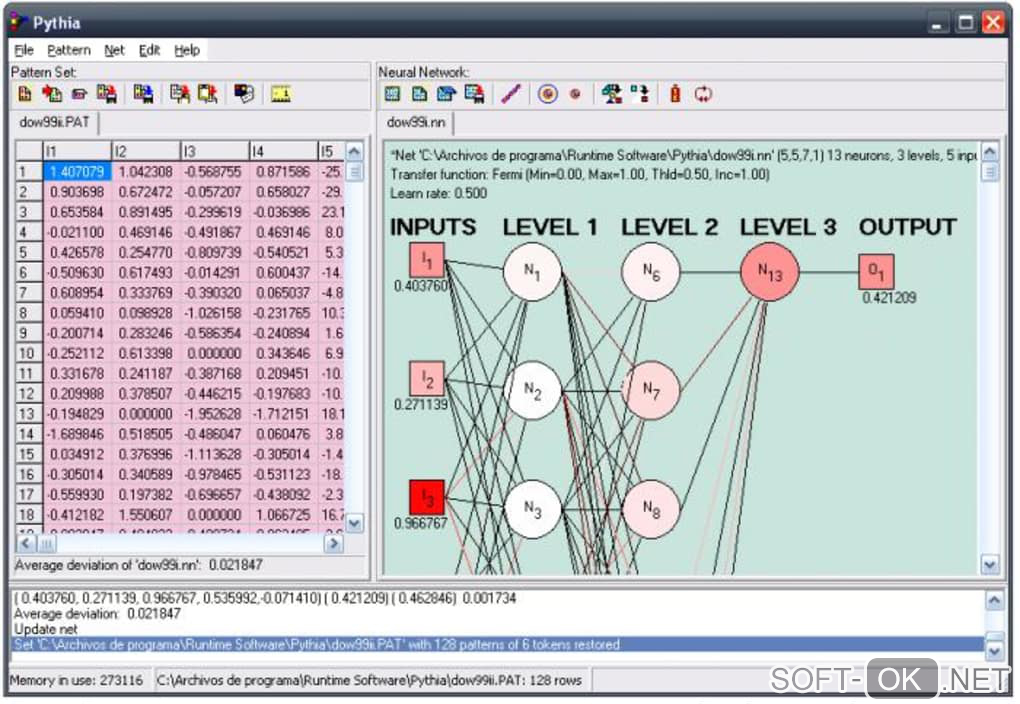Click cell value 1.042308
Viewport: 1020px width, 704px height.
(x=146, y=172)
